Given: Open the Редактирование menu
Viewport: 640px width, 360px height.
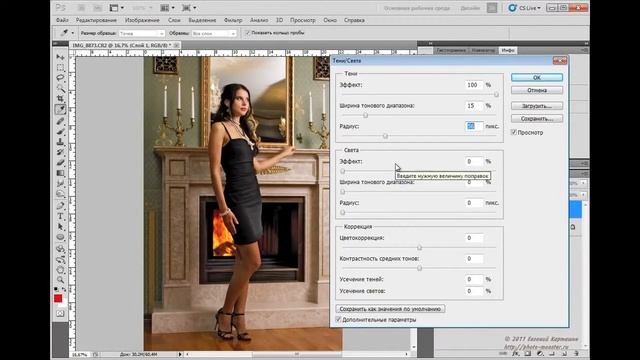Looking at the screenshot, I should click(x=96, y=20).
